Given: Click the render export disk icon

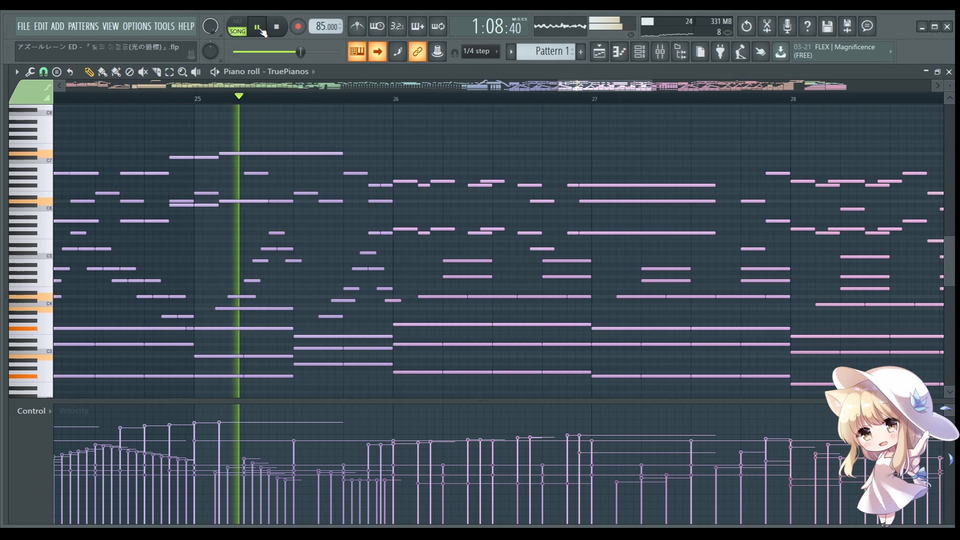Looking at the screenshot, I should click(x=847, y=26).
